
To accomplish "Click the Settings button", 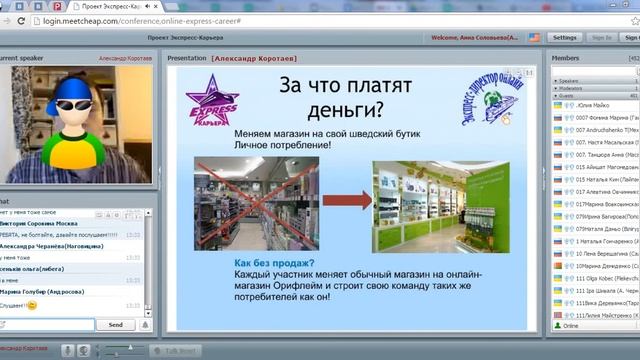I will point(564,38).
